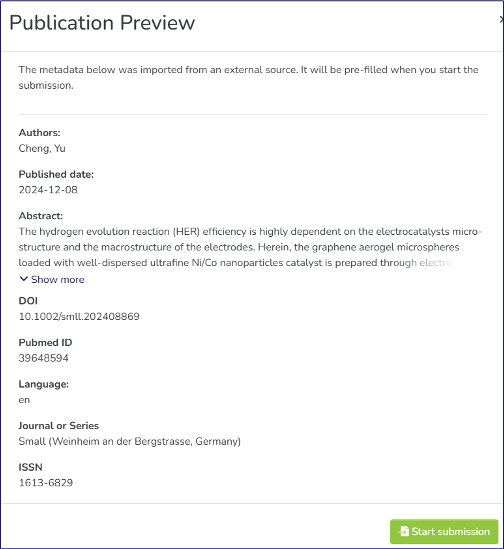
Task: Click the Journal or Series label
Action: pyautogui.click(x=59, y=426)
